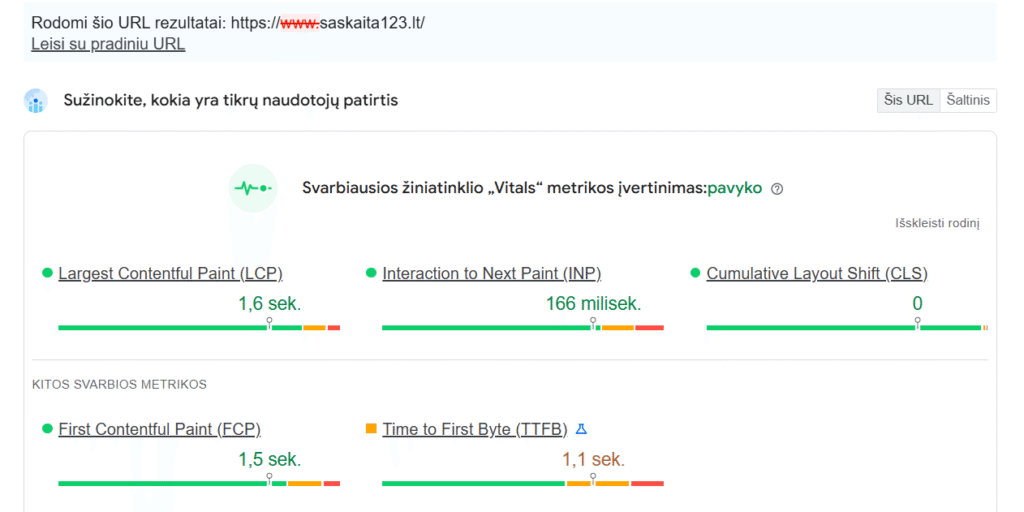The height and width of the screenshot is (512, 1024).
Task: Click the experimental flask icon next to TTFB
Action: coord(581,429)
